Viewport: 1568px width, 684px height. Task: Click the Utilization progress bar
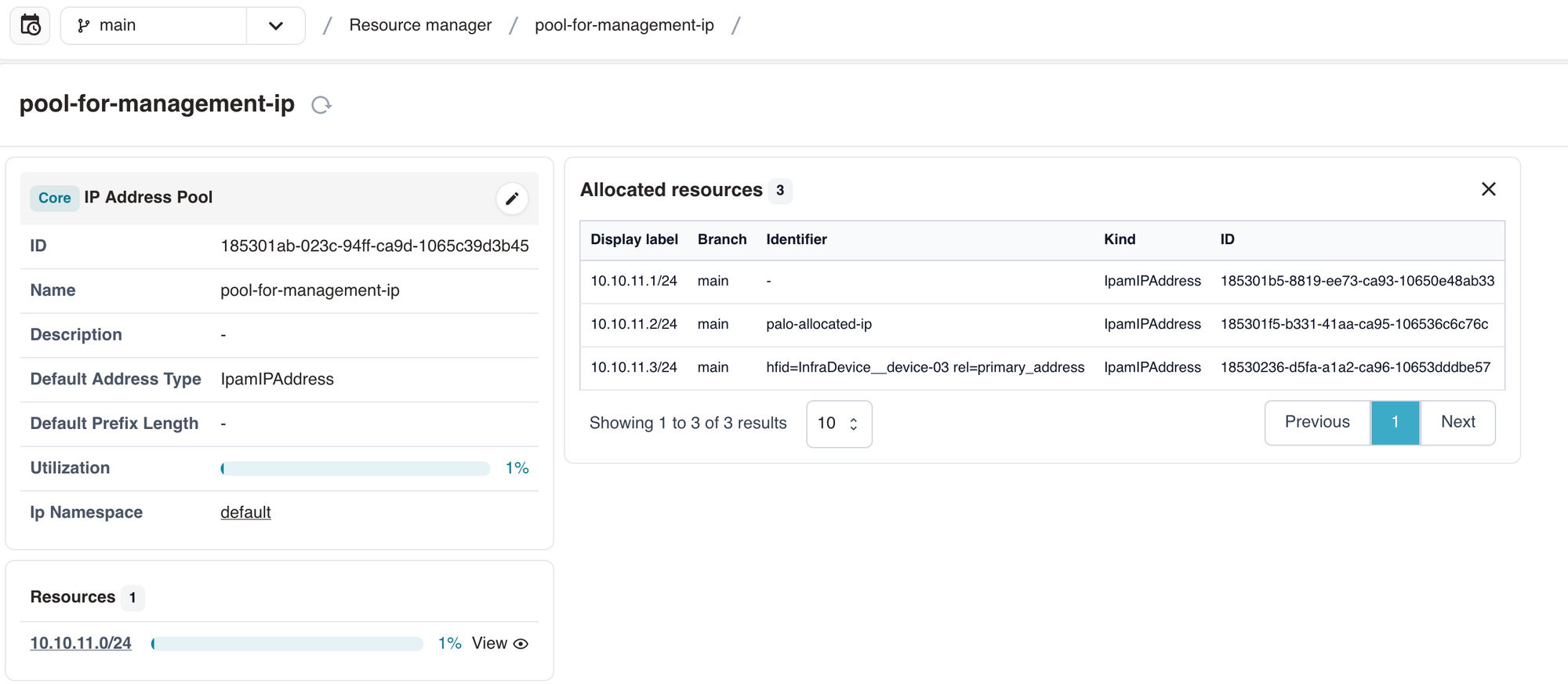(x=355, y=468)
